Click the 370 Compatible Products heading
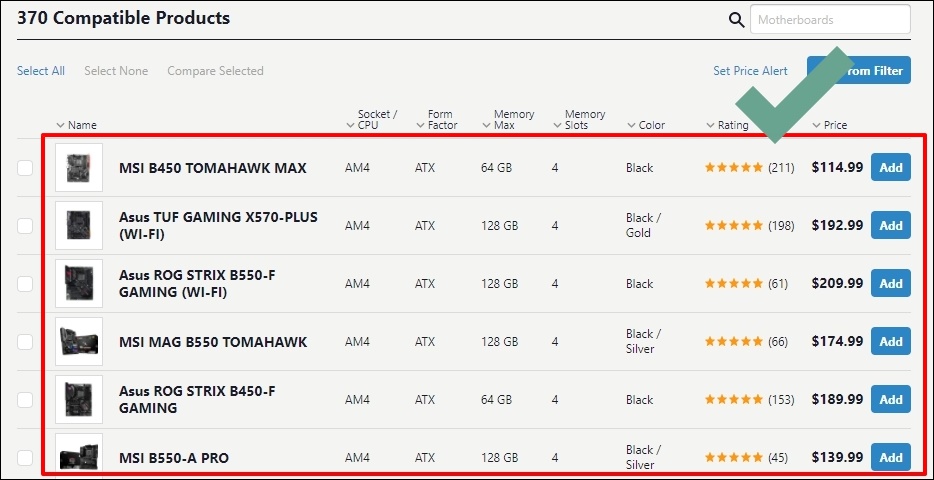934x480 pixels. pyautogui.click(x=123, y=18)
